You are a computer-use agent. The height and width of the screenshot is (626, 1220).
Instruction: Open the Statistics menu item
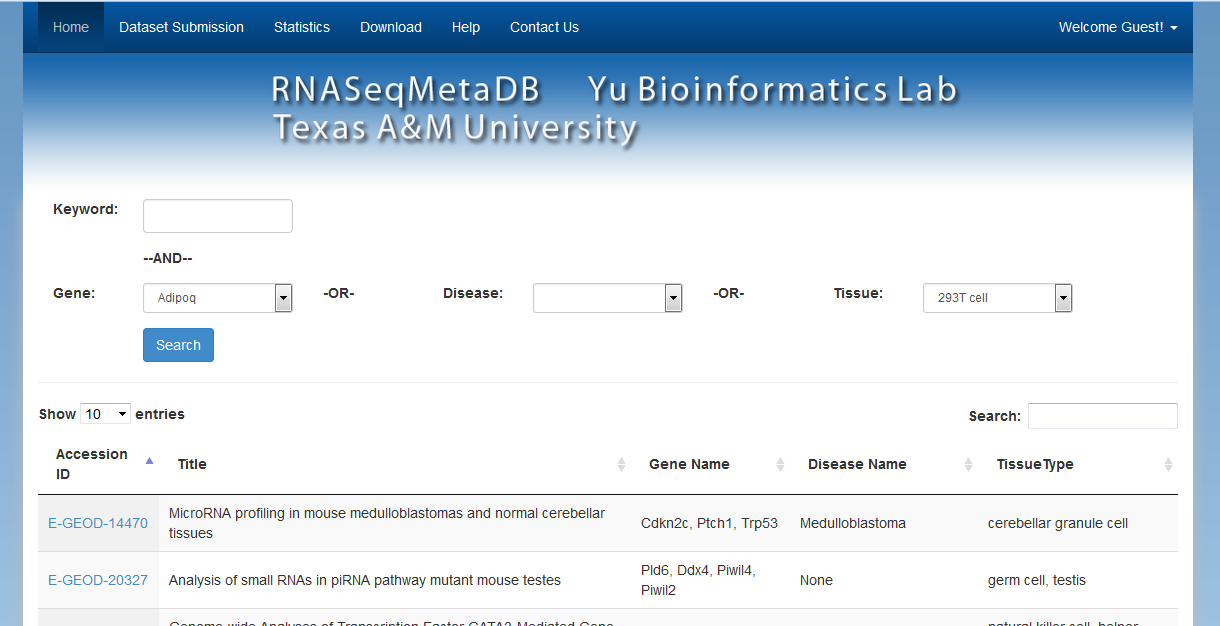302,27
